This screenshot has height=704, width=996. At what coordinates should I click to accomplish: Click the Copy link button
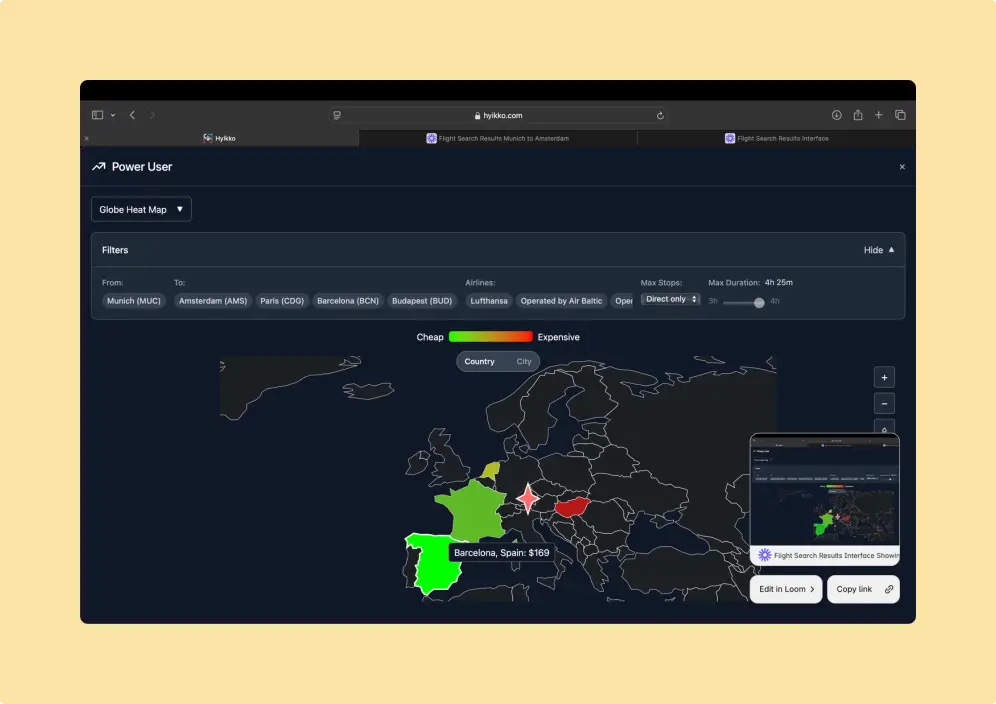point(863,589)
